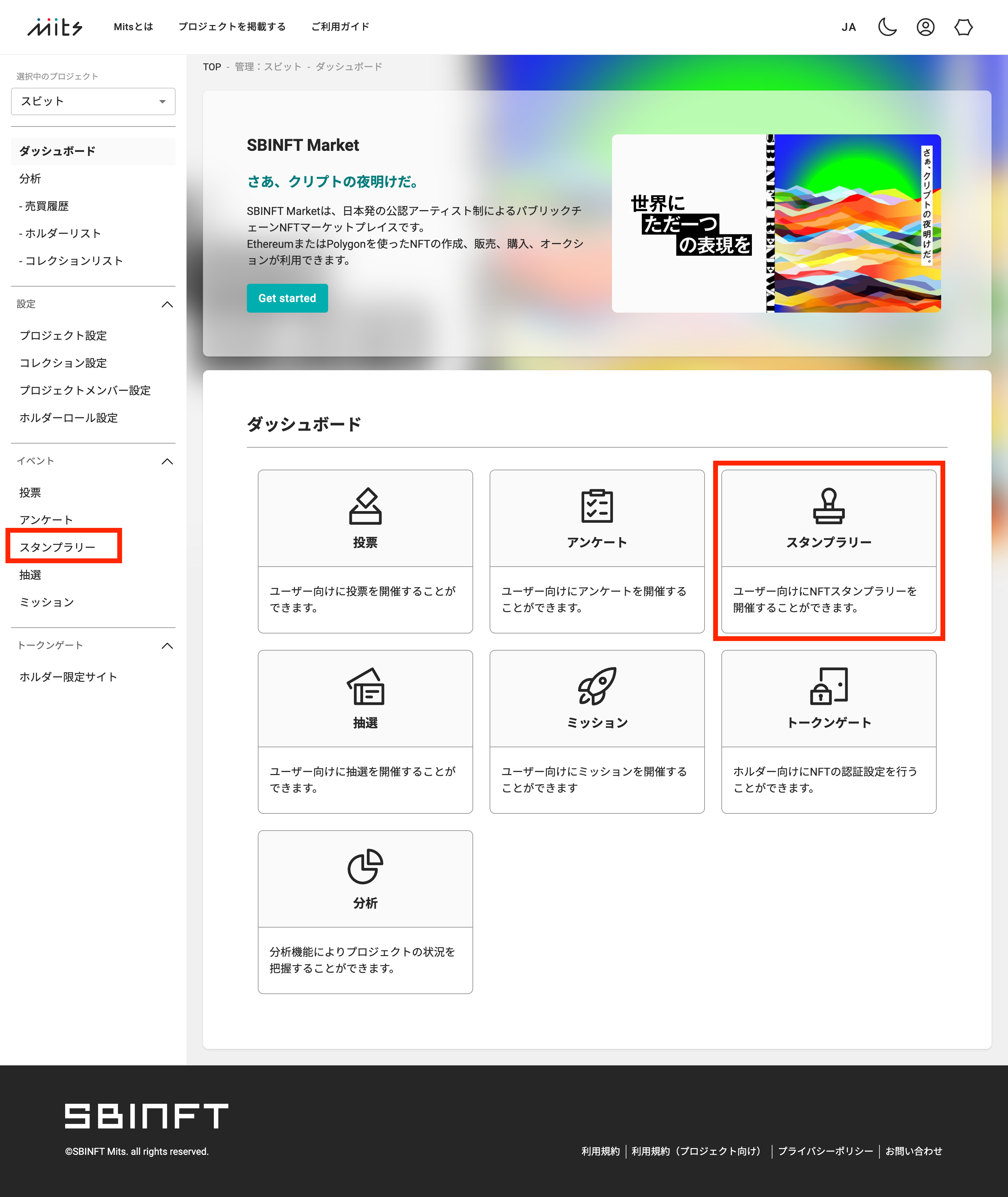
Task: Open the スビット project dropdown
Action: tap(93, 101)
